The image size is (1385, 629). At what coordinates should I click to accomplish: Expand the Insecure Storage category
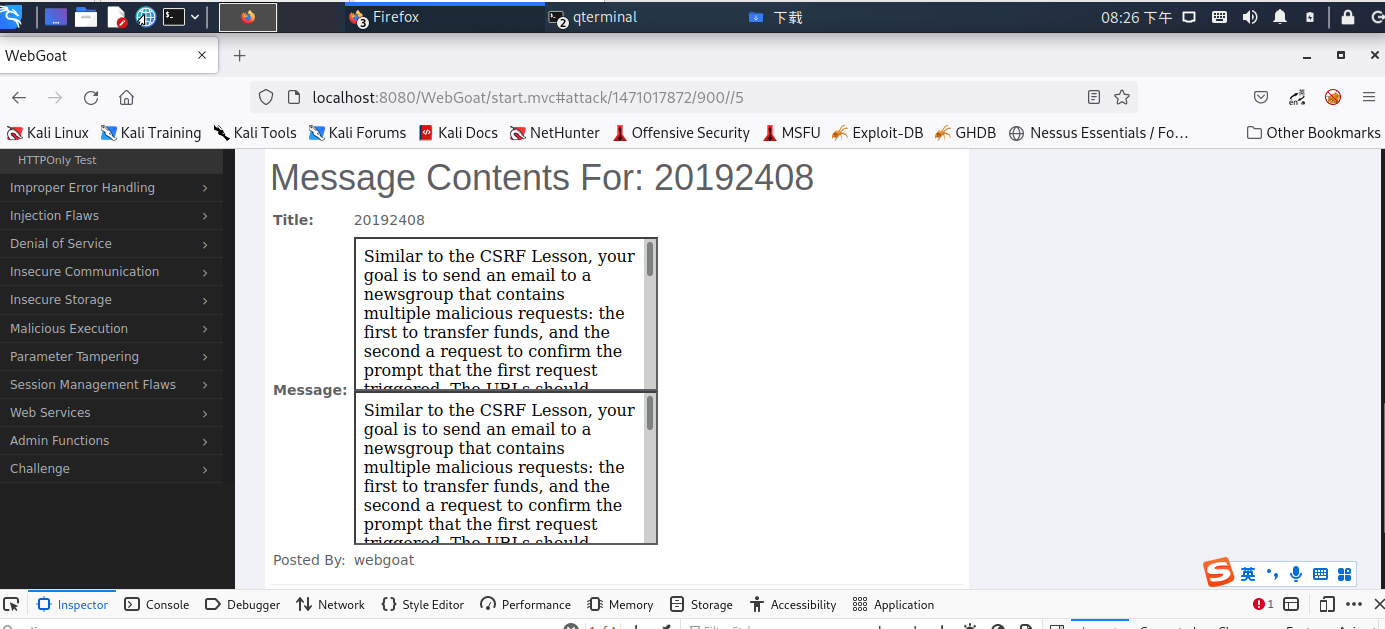coord(111,300)
